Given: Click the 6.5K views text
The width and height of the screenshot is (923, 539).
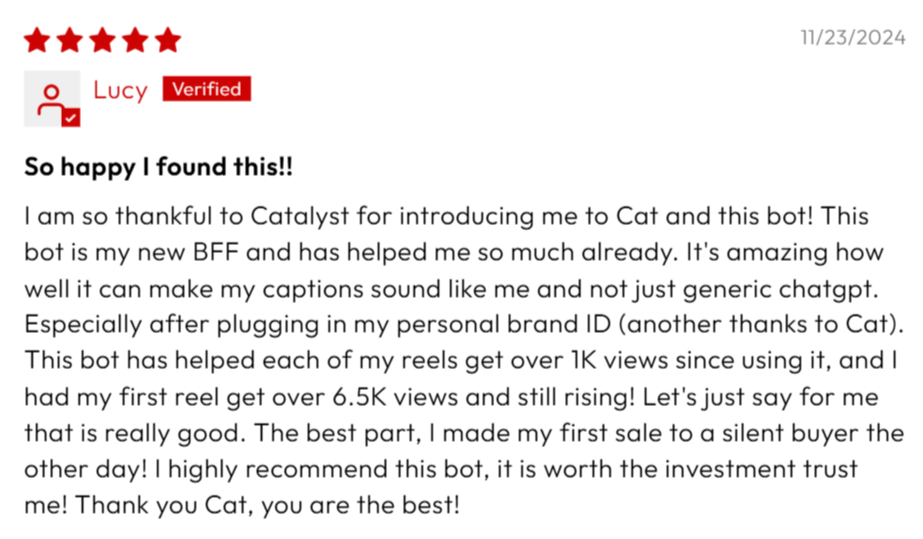Looking at the screenshot, I should tap(395, 397).
